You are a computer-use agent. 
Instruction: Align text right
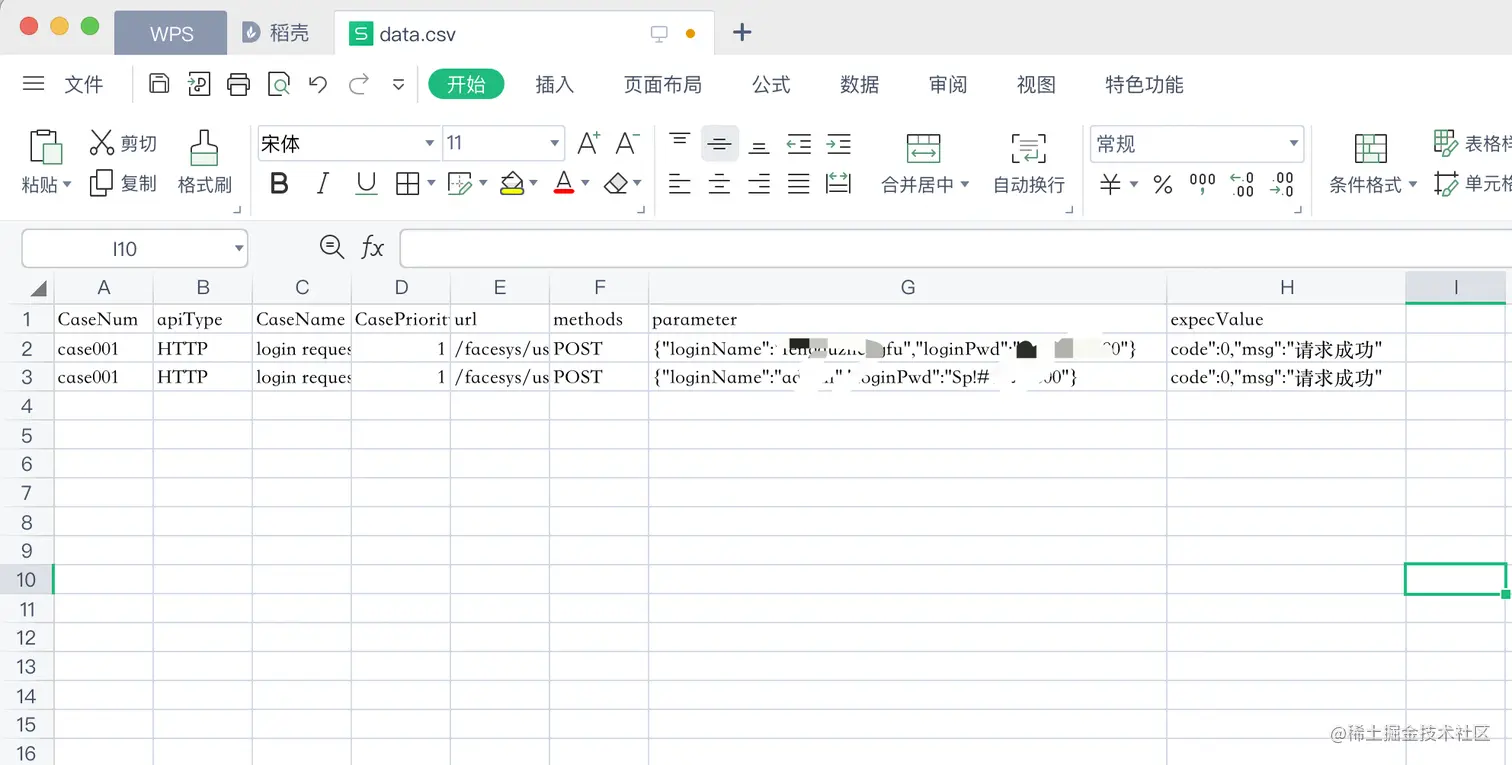point(759,183)
